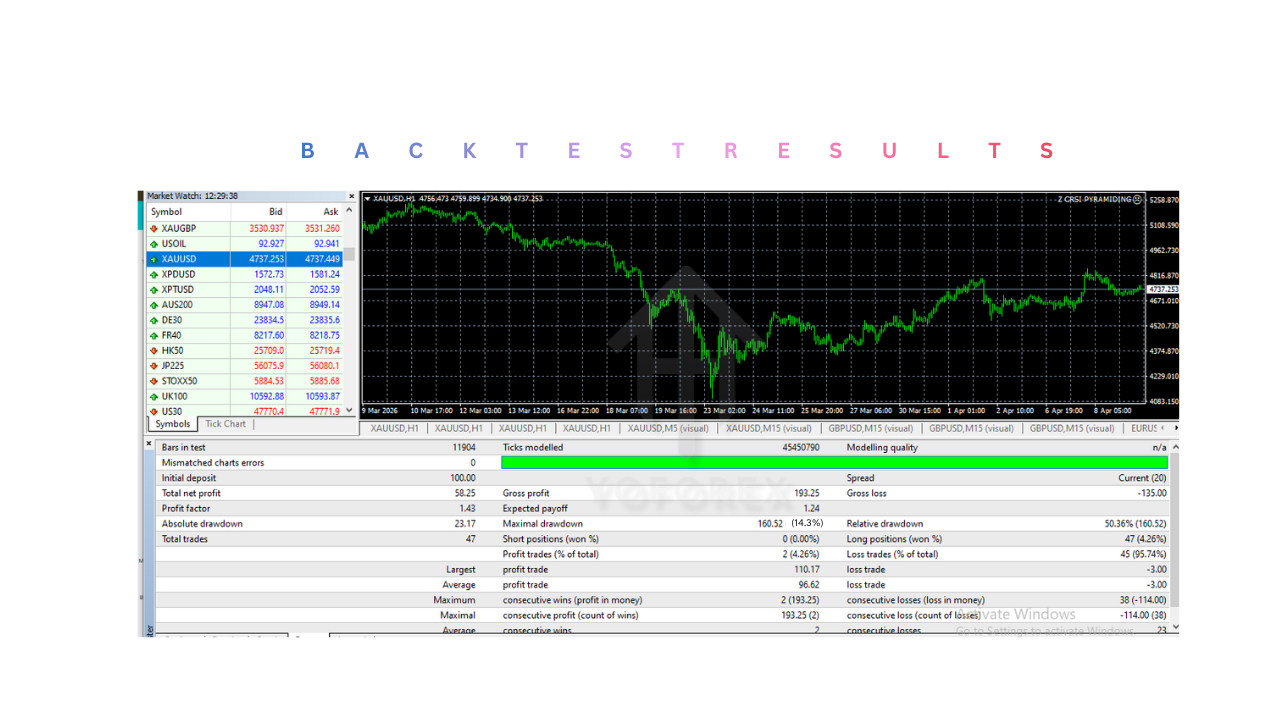Image resolution: width=1280 pixels, height=720 pixels.
Task: Click the green arrow icon beside USOIL
Action: click(153, 243)
